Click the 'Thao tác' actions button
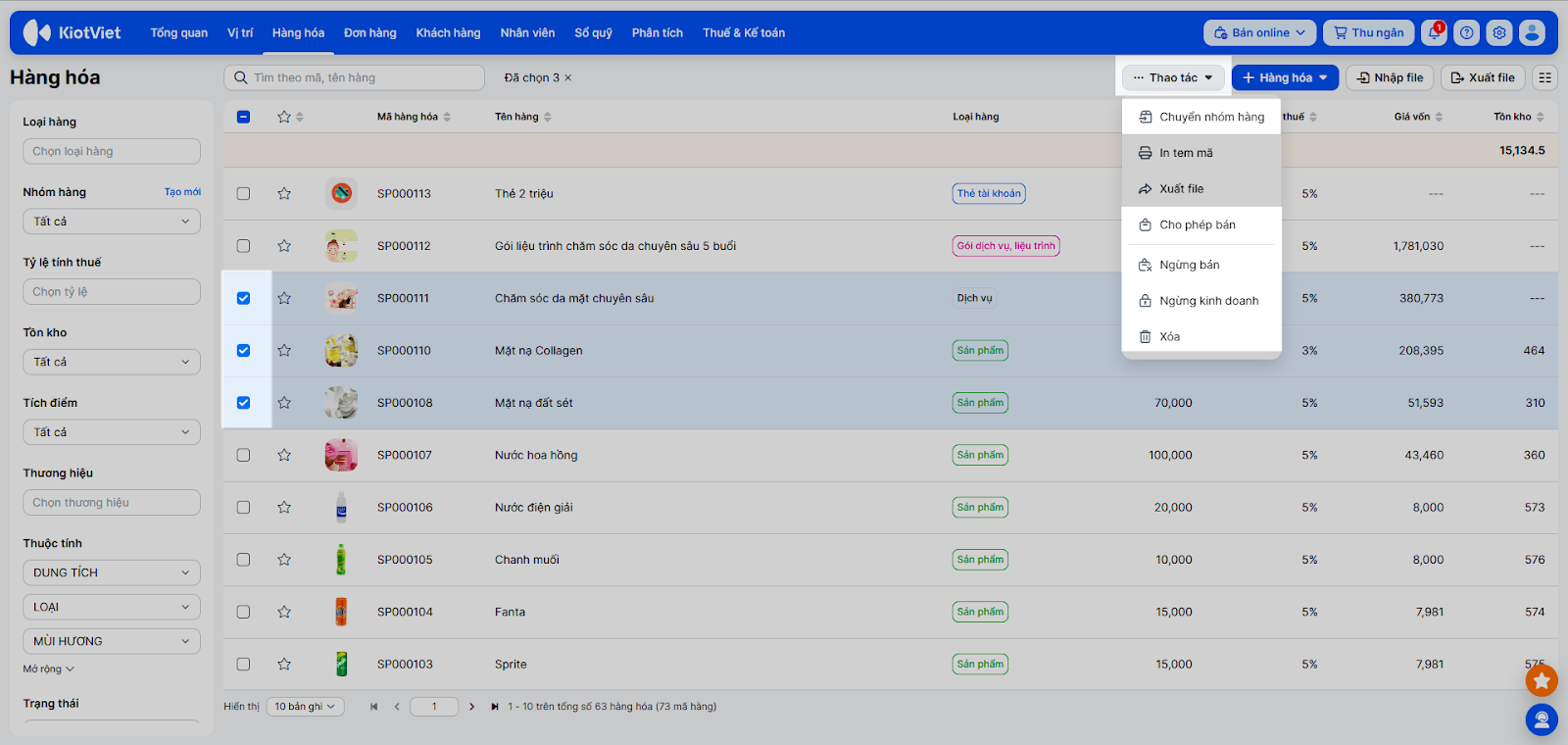1568x745 pixels. (x=1173, y=77)
